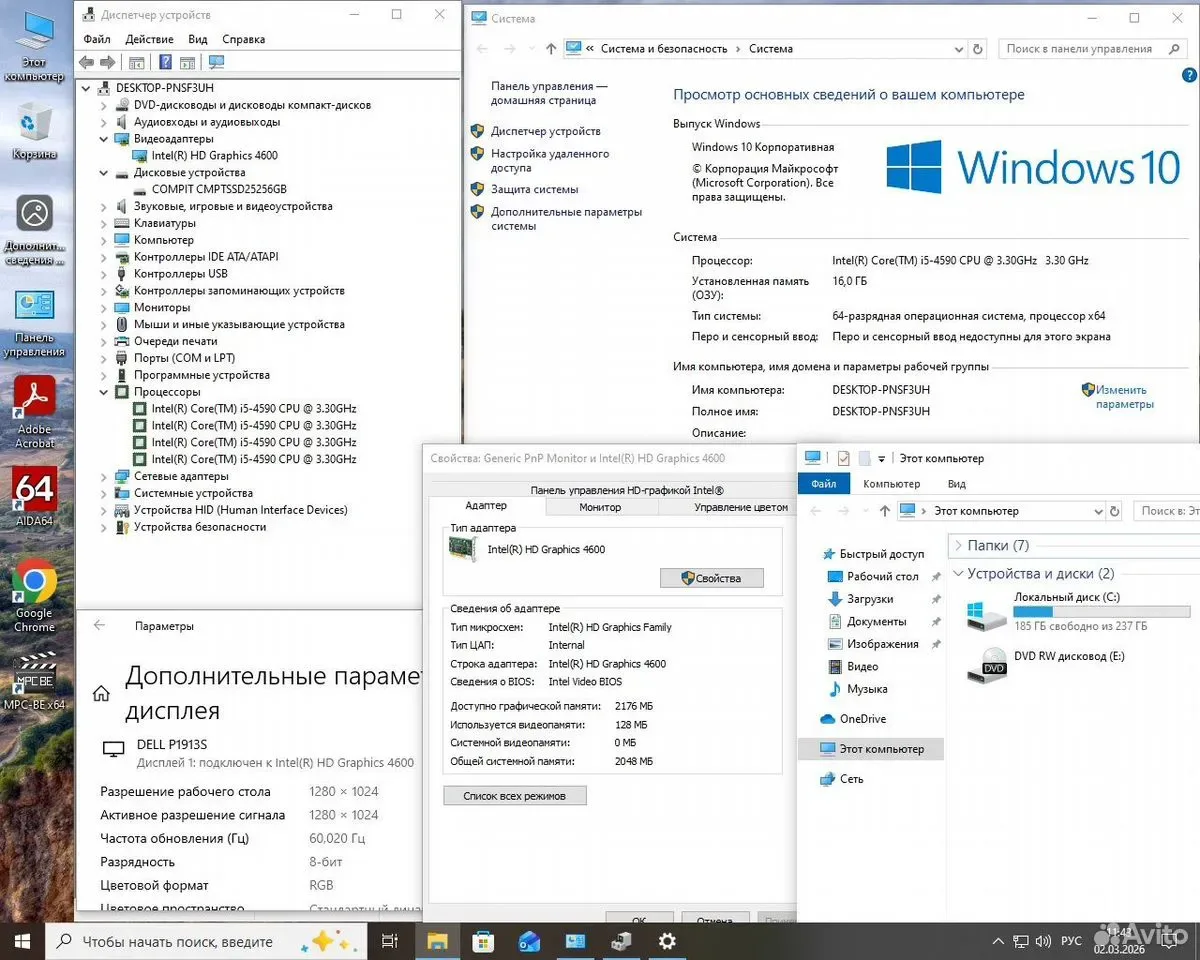Open Дополнительные параметры системы link
Image resolution: width=1200 pixels, height=960 pixels.
(x=566, y=219)
